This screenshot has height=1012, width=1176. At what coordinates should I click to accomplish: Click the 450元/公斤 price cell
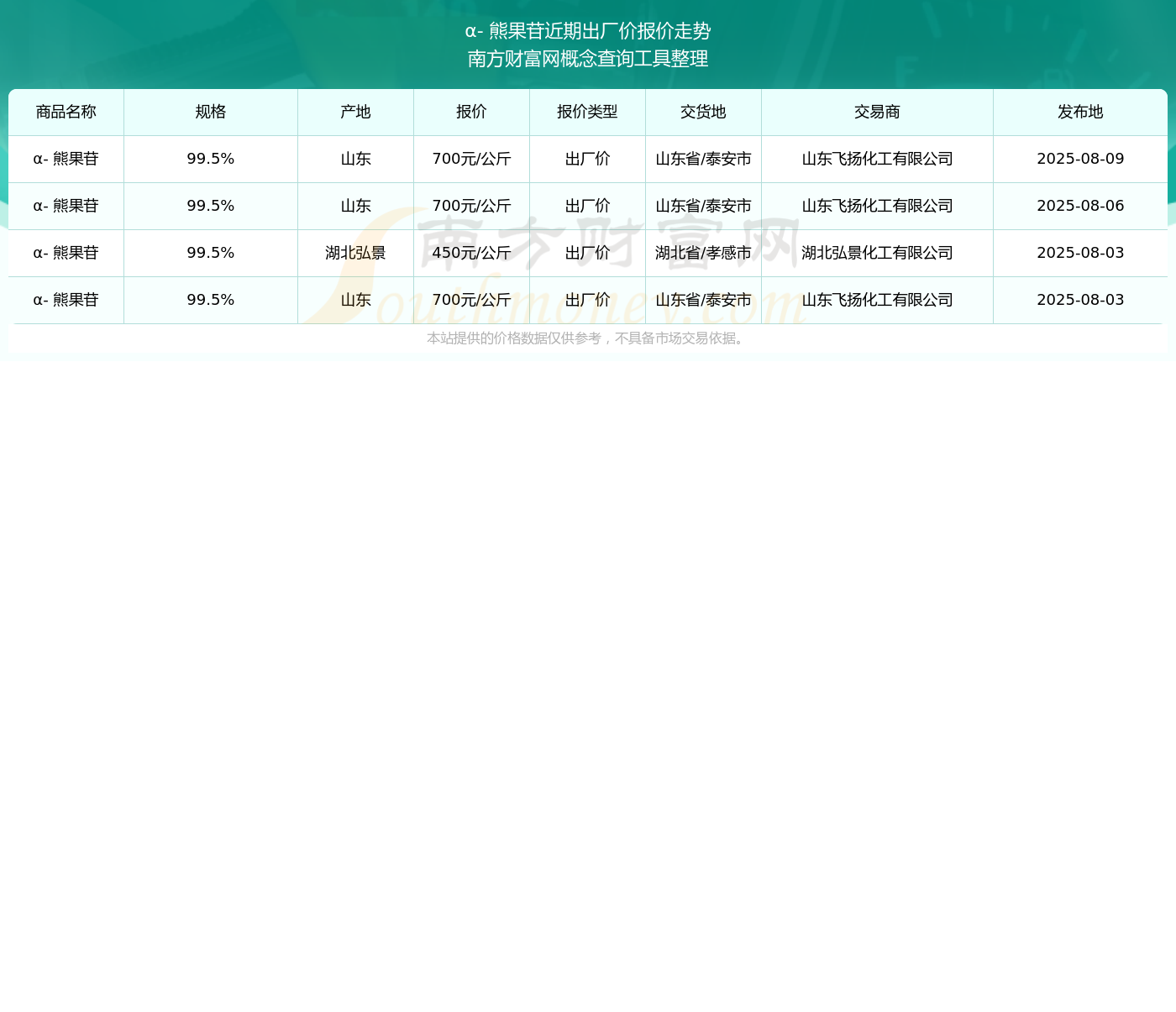tap(471, 253)
